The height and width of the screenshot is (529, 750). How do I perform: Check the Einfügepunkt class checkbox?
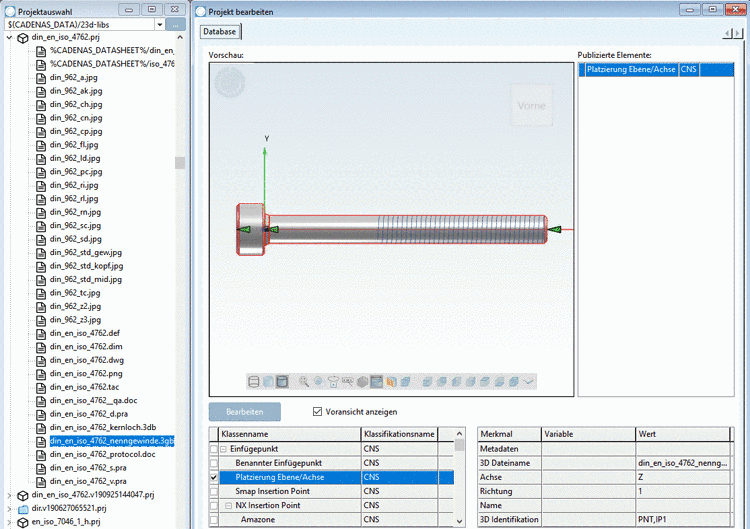coord(214,449)
